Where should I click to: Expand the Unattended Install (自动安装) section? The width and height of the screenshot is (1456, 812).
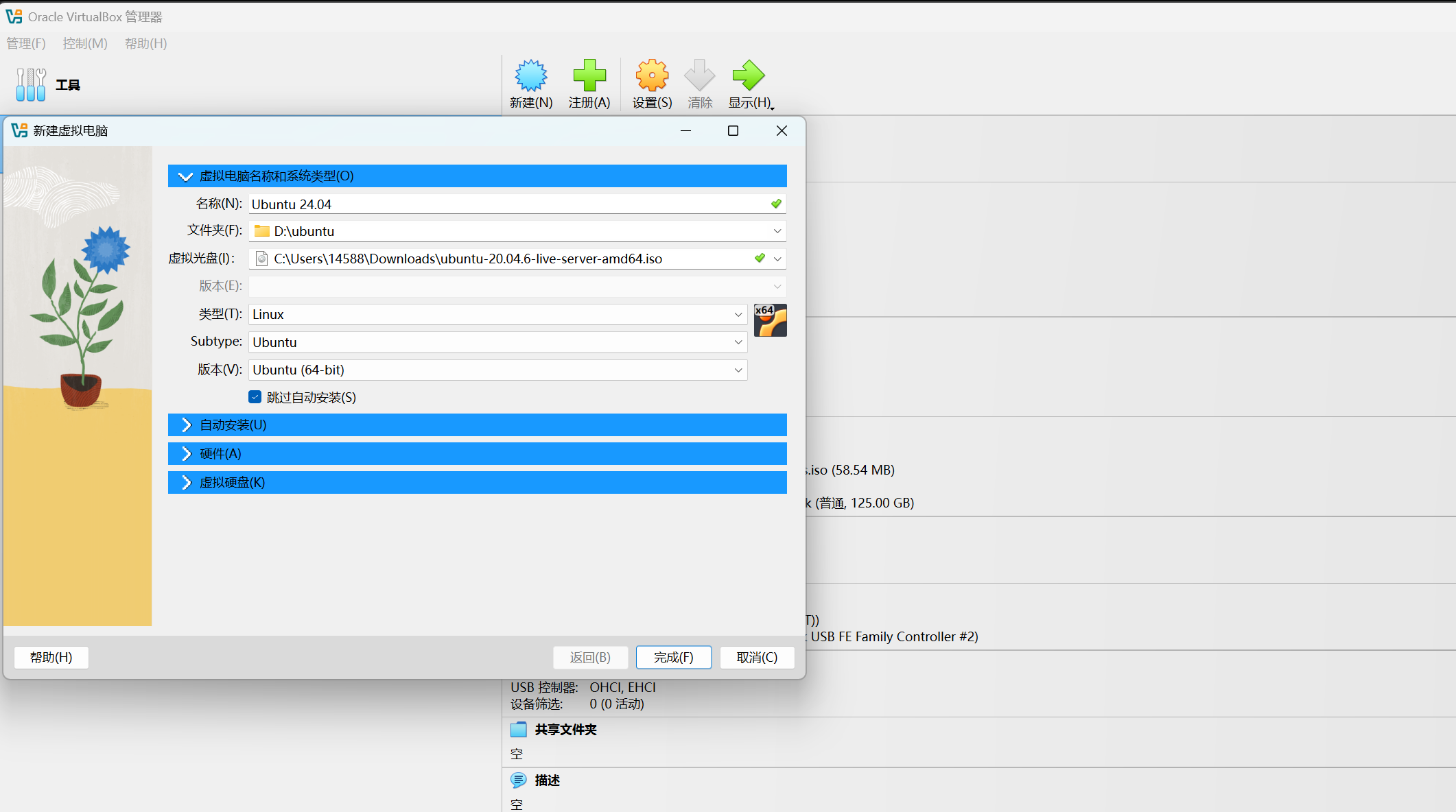tap(477, 425)
